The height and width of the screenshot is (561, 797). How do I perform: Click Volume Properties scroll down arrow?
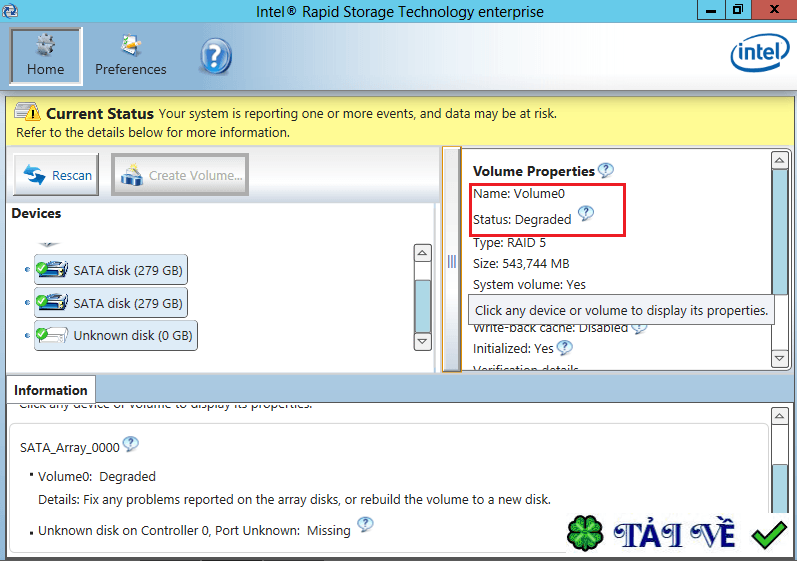click(779, 358)
